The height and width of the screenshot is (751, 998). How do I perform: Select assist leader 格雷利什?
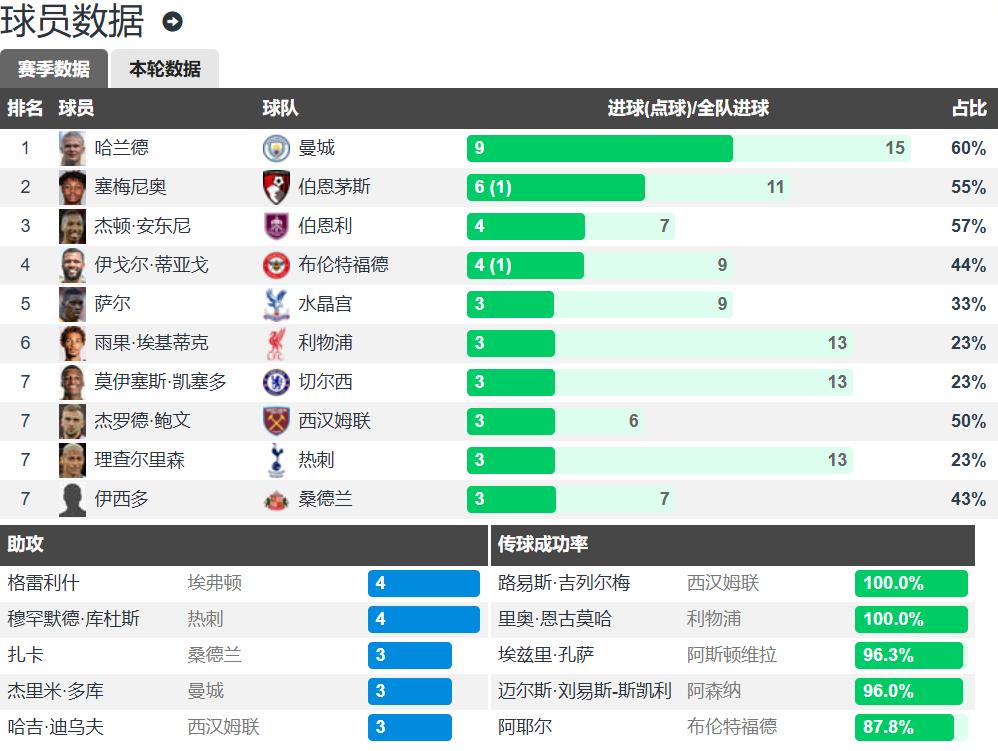[43, 583]
